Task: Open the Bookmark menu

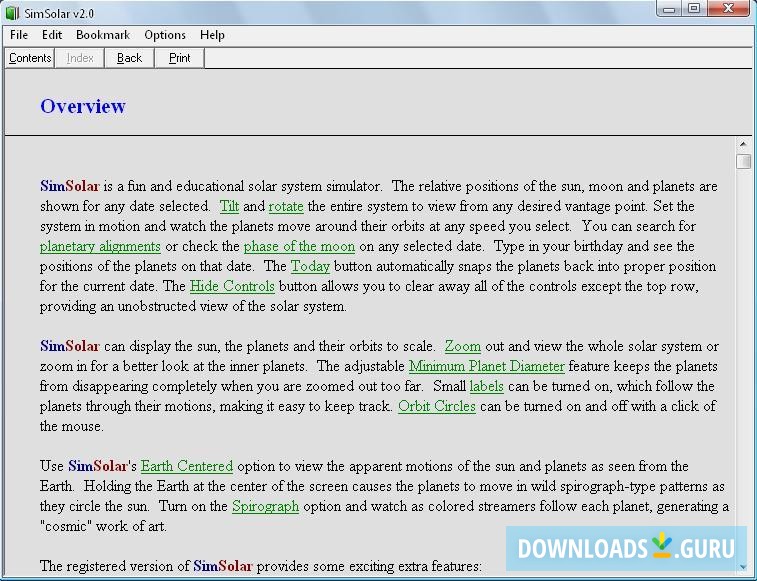Action: pos(103,35)
